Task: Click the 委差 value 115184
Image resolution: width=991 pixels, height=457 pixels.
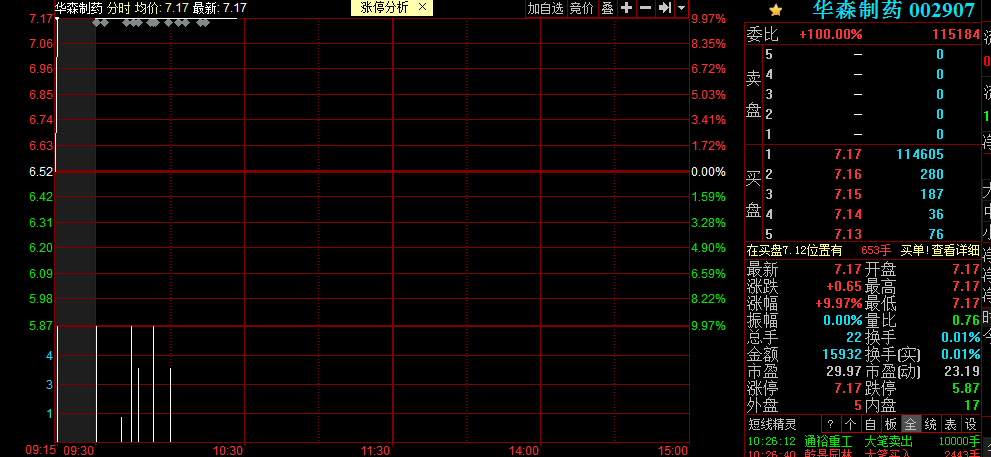Action: point(956,34)
